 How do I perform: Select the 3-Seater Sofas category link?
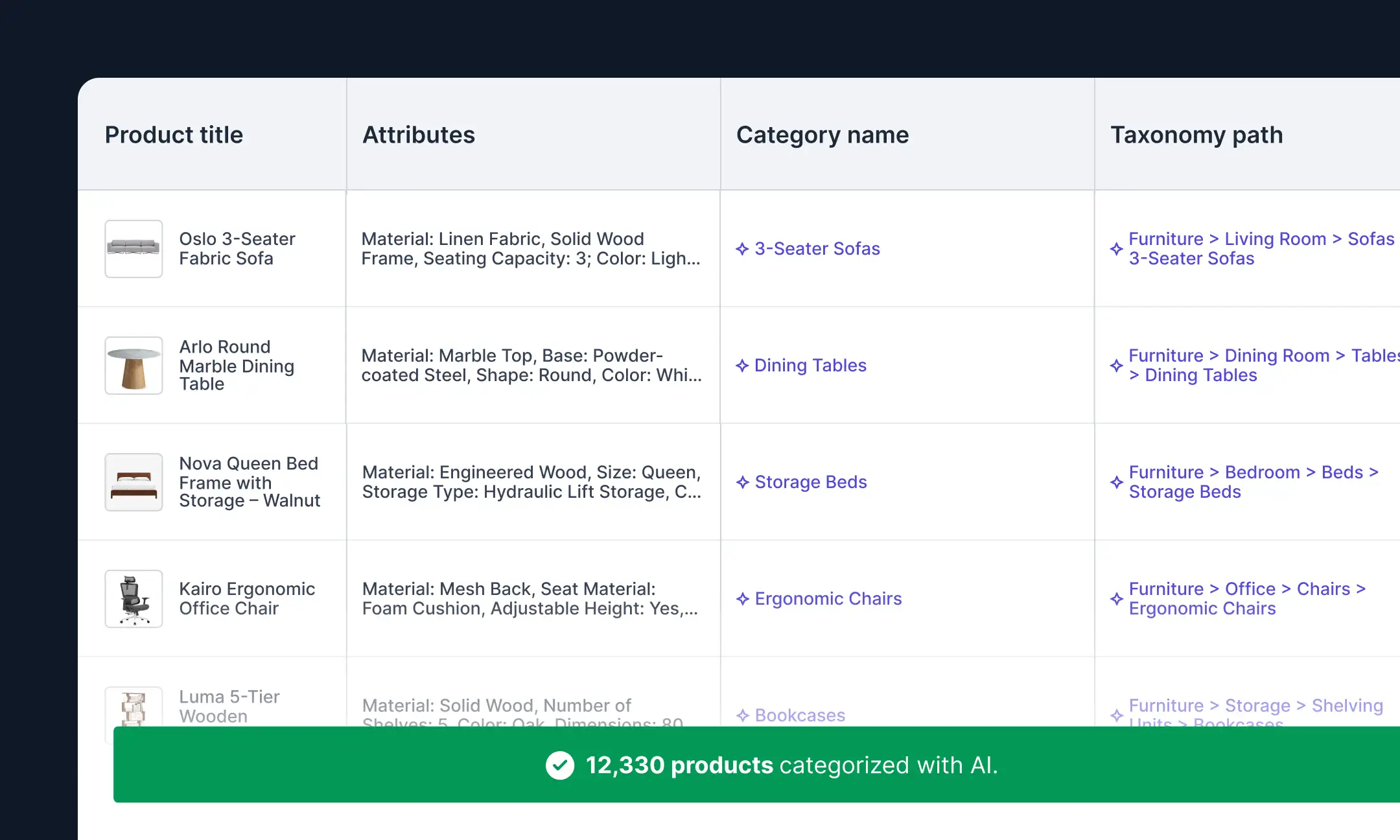tap(817, 249)
